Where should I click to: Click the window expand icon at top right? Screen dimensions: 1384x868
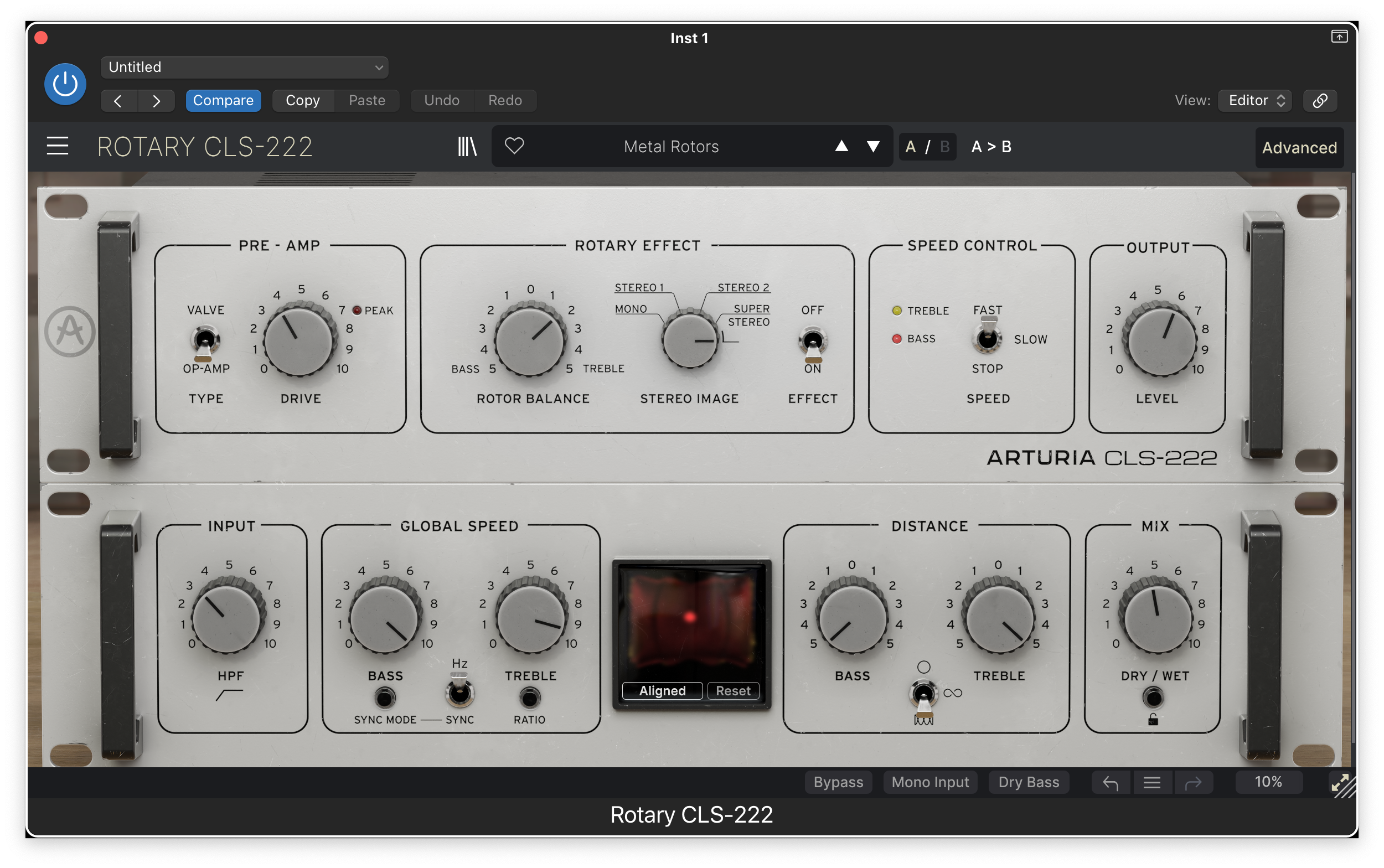[1339, 37]
